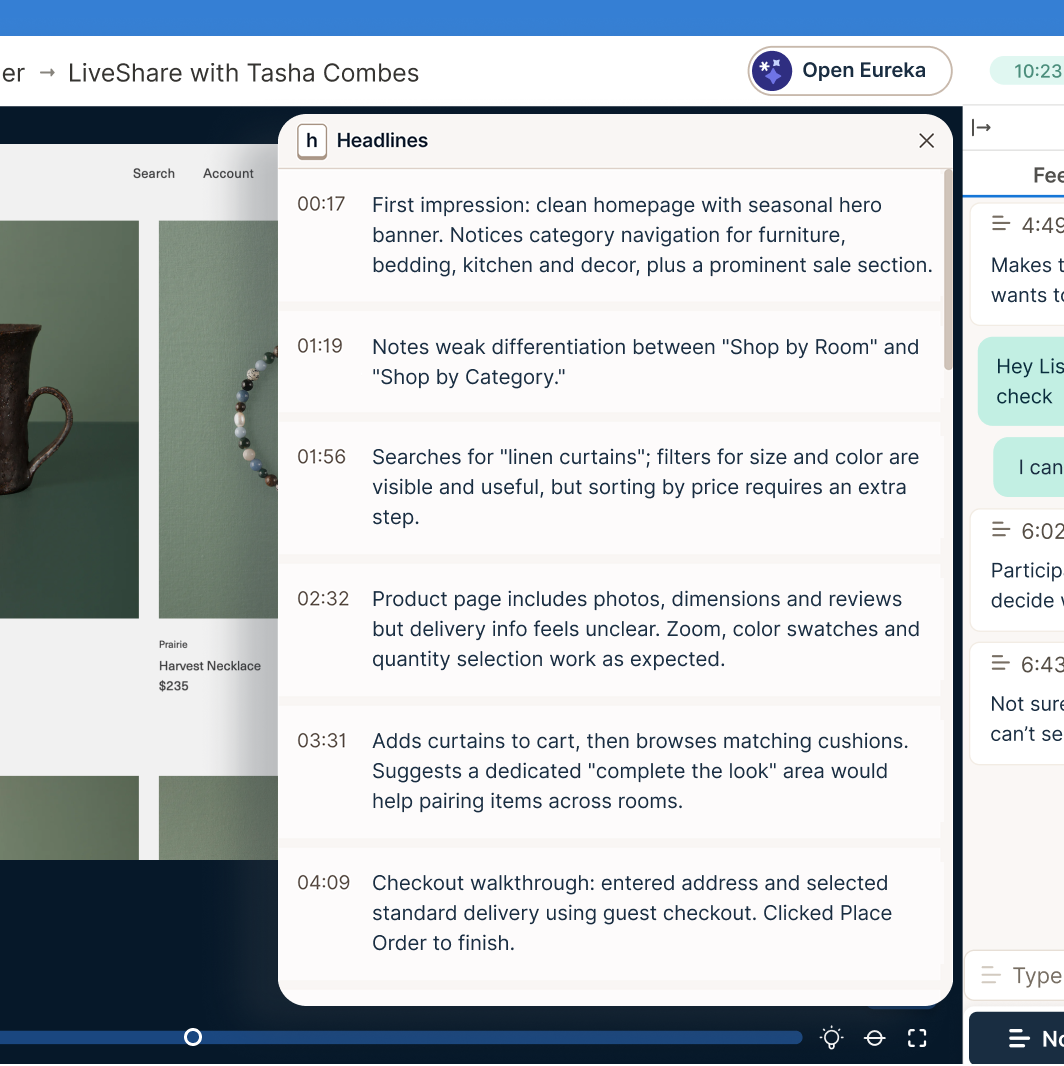Click the Headlines list scrollbar
Screen dimensions: 1064x1066
(948, 269)
